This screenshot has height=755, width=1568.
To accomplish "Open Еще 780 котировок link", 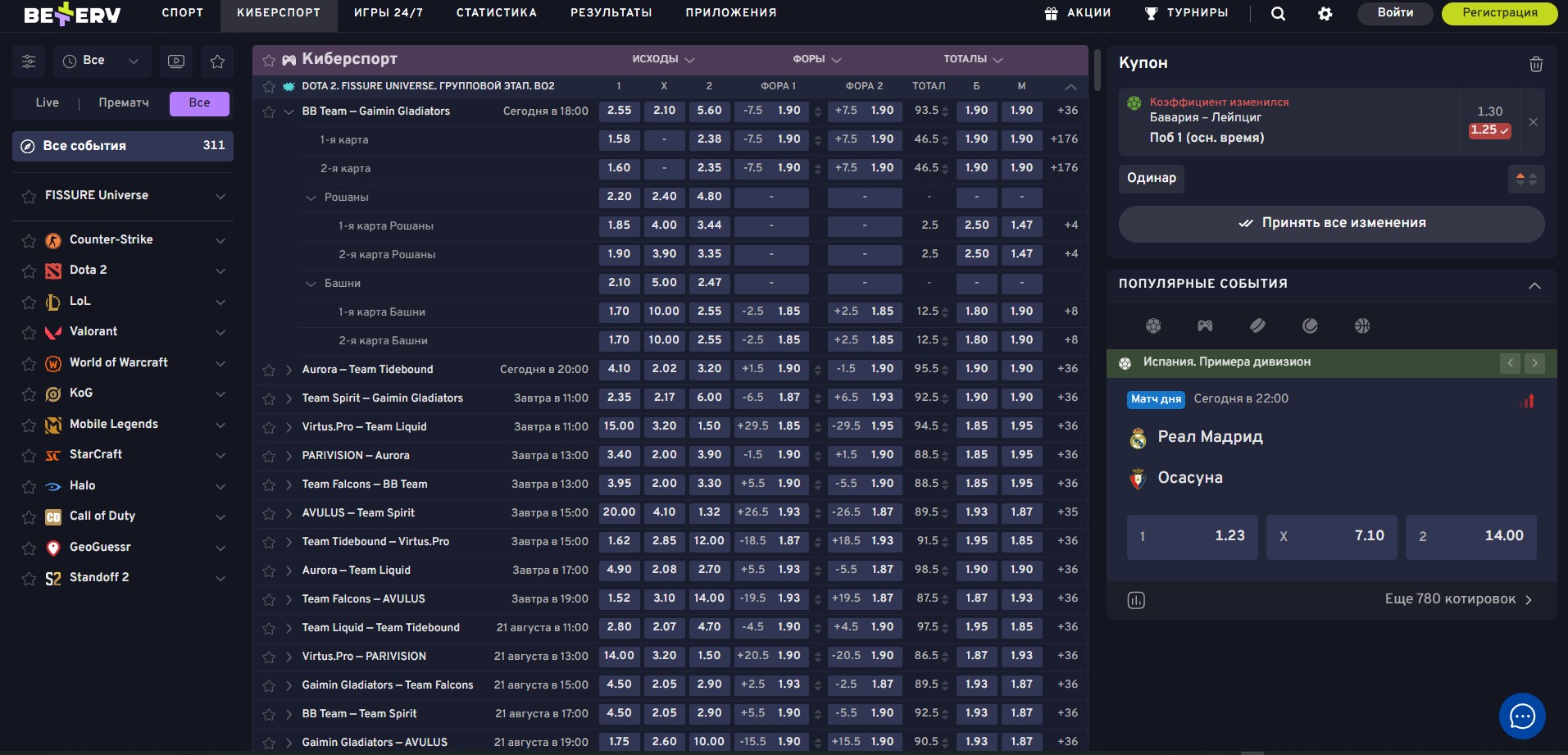I will (1458, 599).
